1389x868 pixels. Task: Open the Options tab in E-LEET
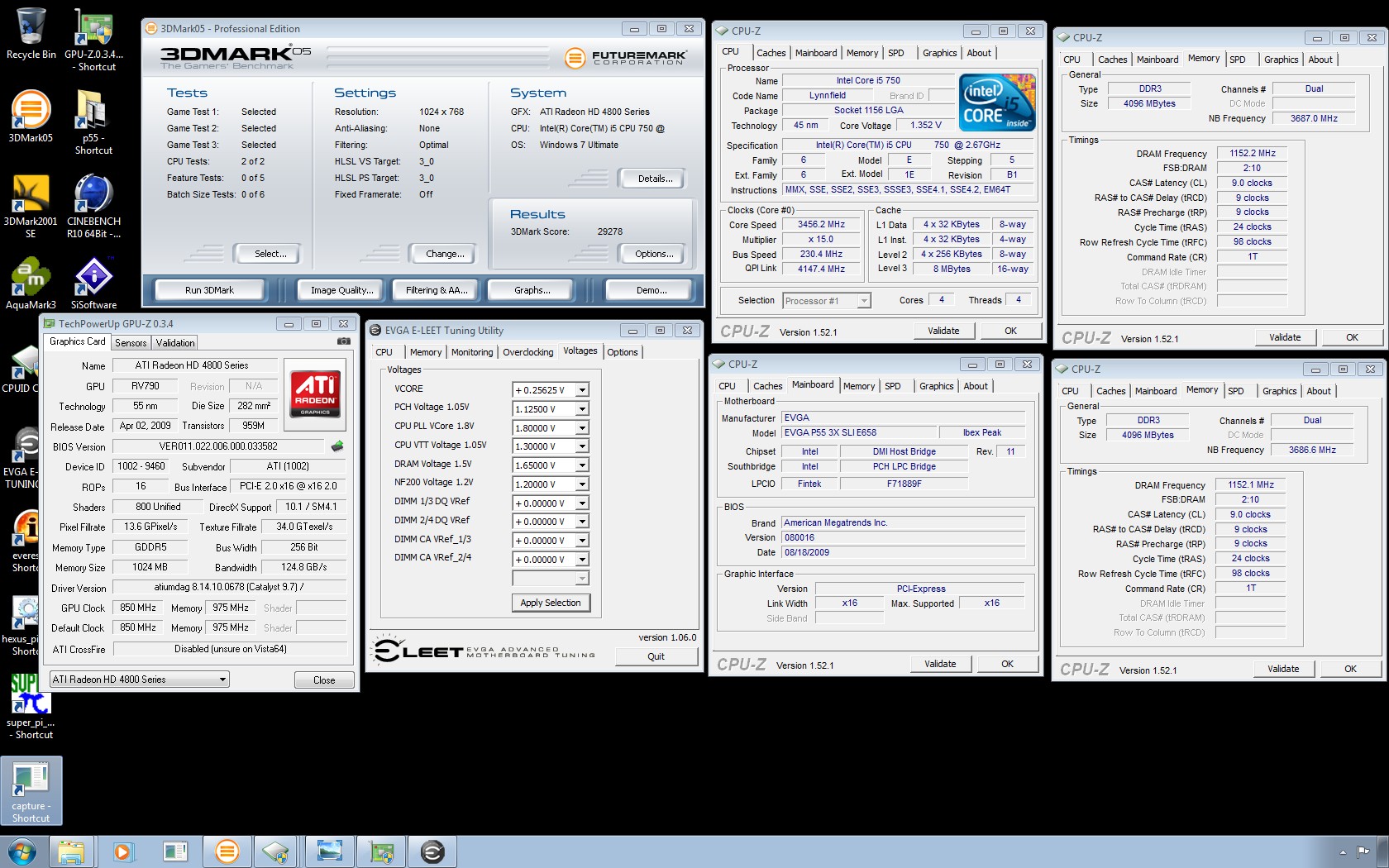click(x=623, y=352)
